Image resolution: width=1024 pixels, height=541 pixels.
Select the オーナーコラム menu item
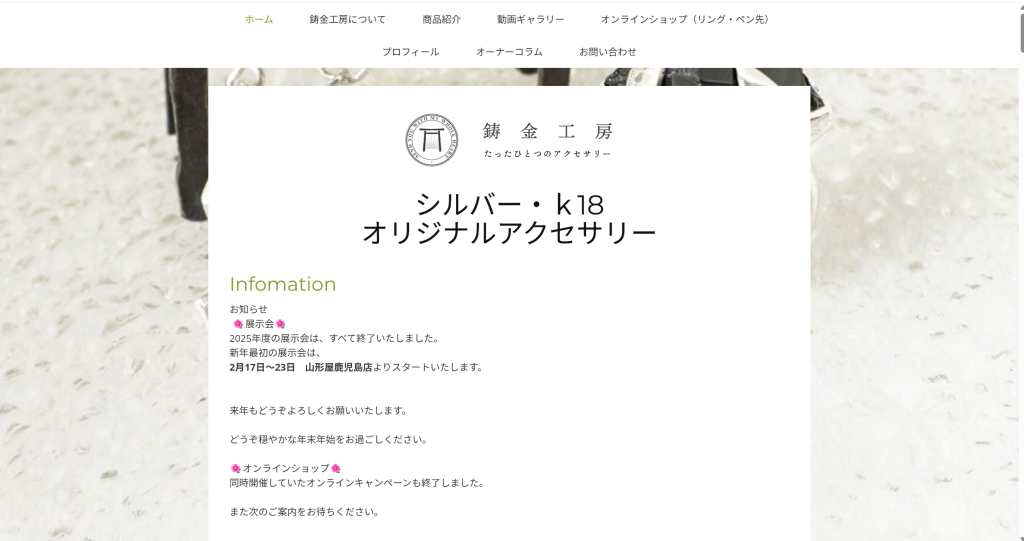point(509,52)
